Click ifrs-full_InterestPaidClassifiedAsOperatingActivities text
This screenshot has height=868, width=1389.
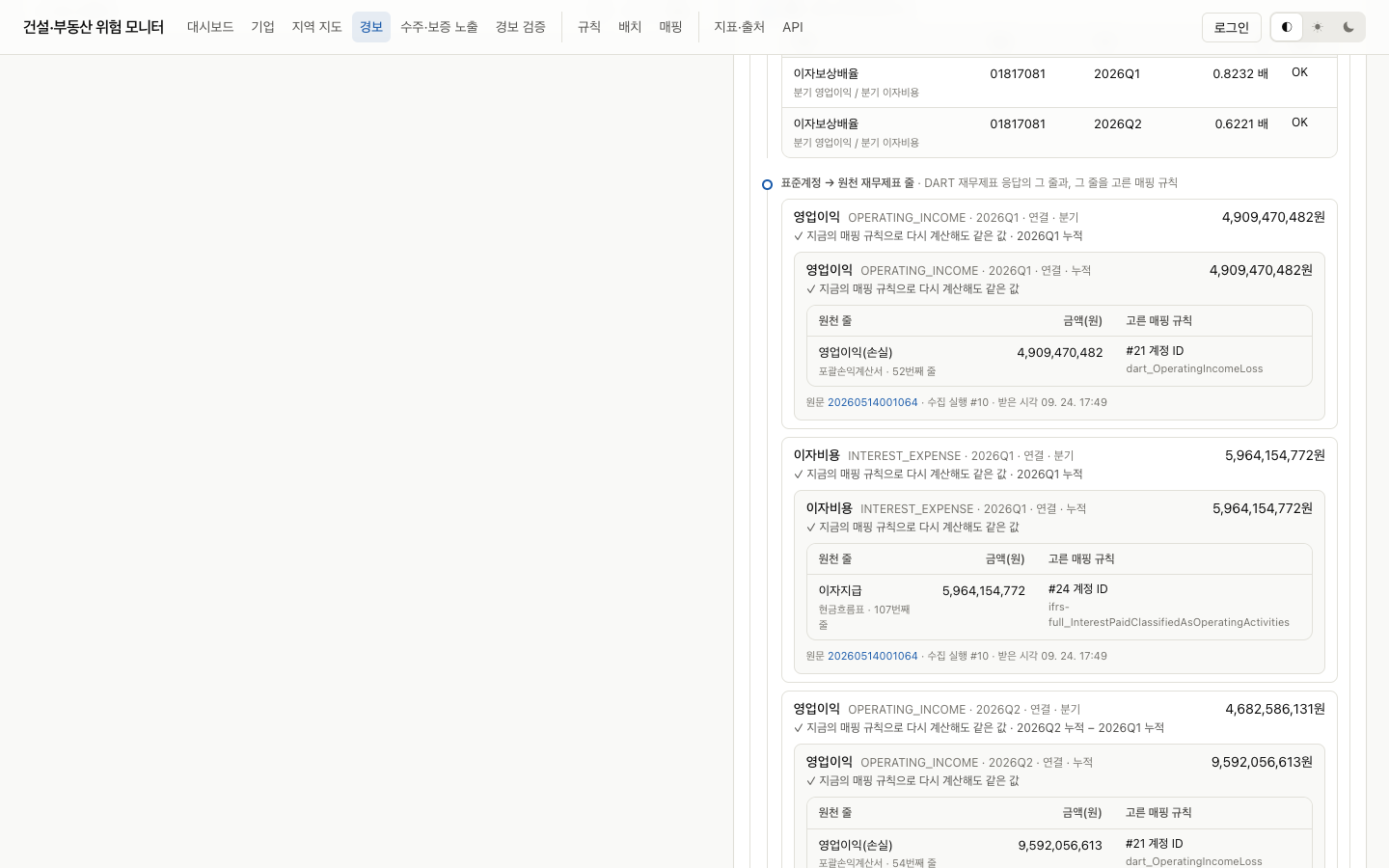tap(1169, 614)
